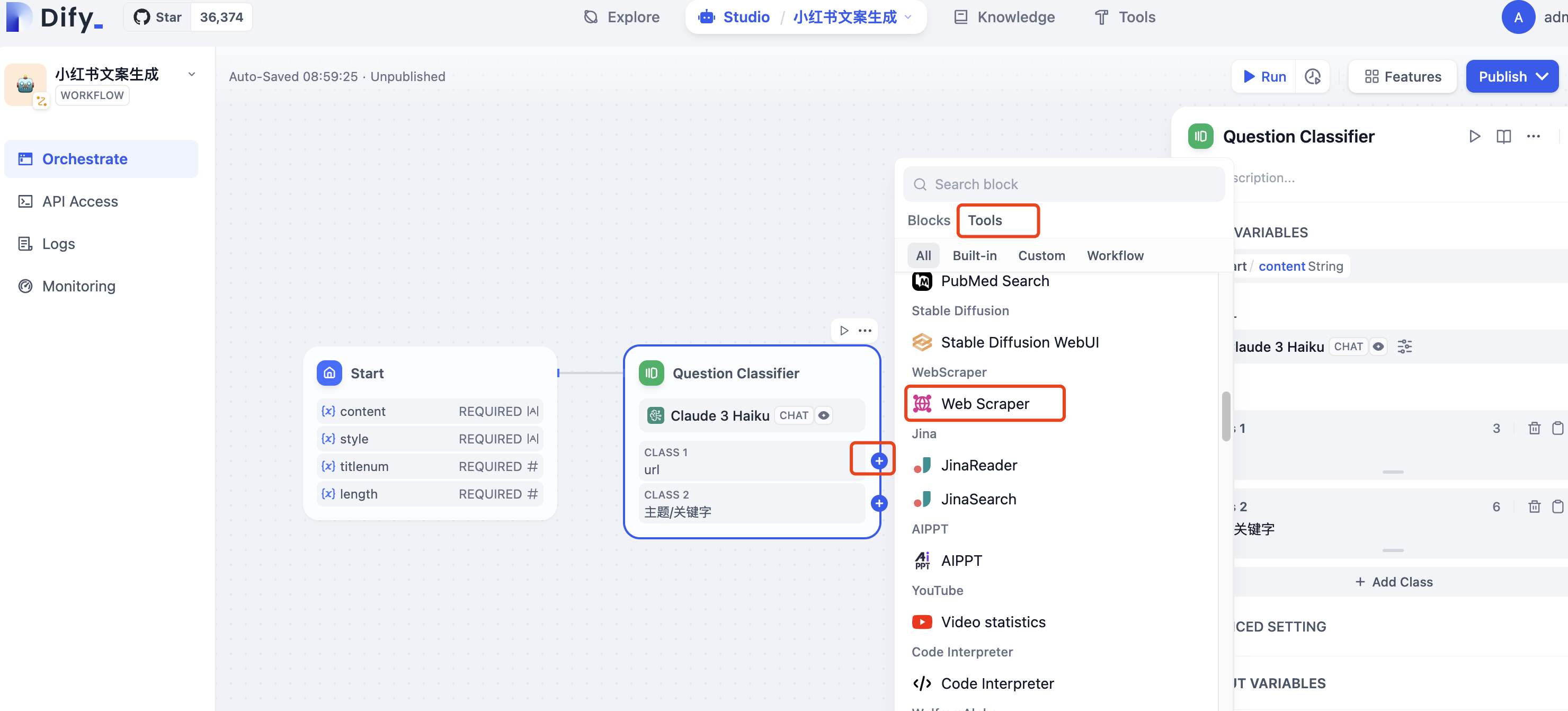The width and height of the screenshot is (1568, 711).
Task: Open the Publish dropdown
Action: 1512,77
